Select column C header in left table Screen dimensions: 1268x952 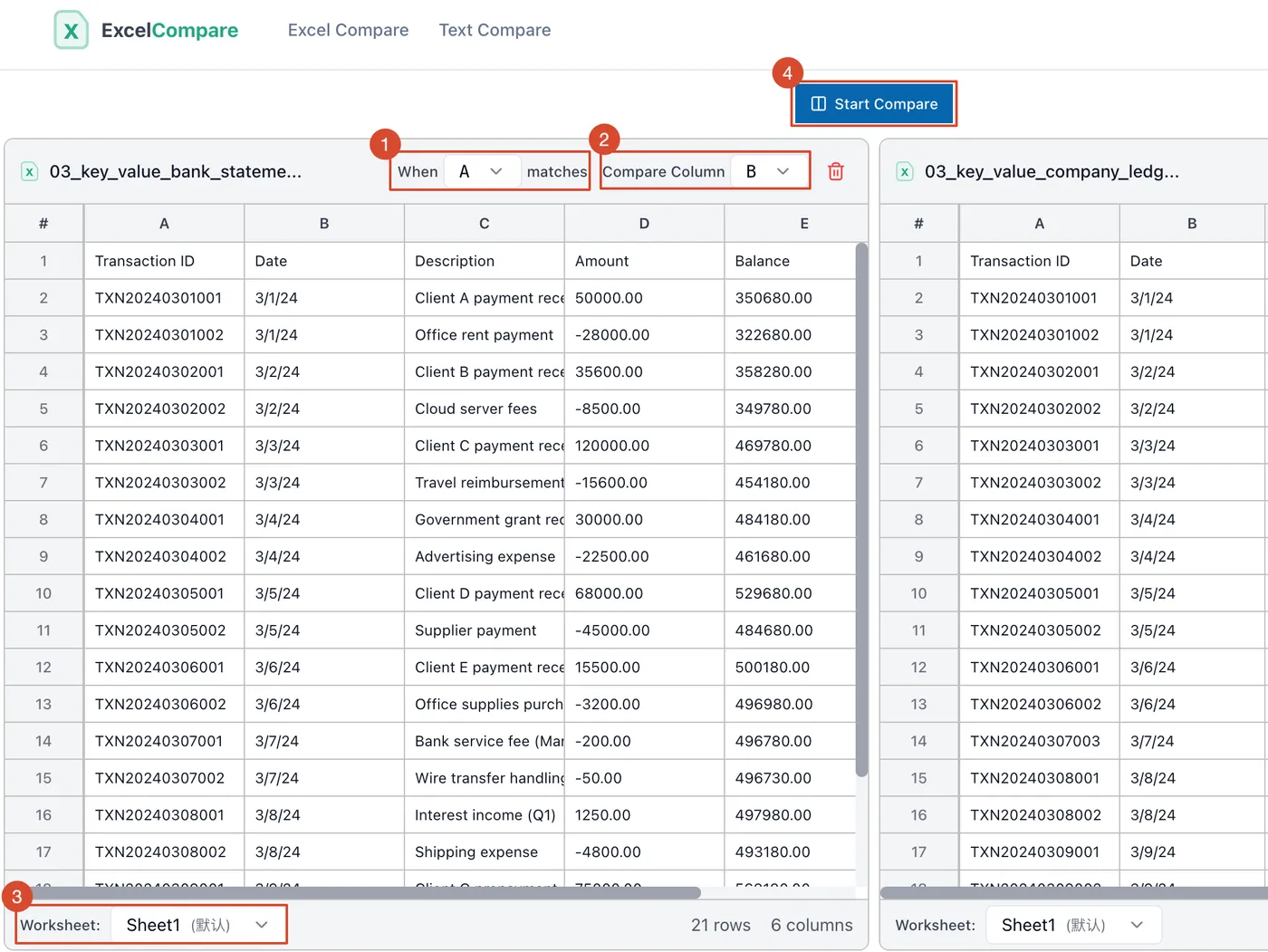(484, 223)
